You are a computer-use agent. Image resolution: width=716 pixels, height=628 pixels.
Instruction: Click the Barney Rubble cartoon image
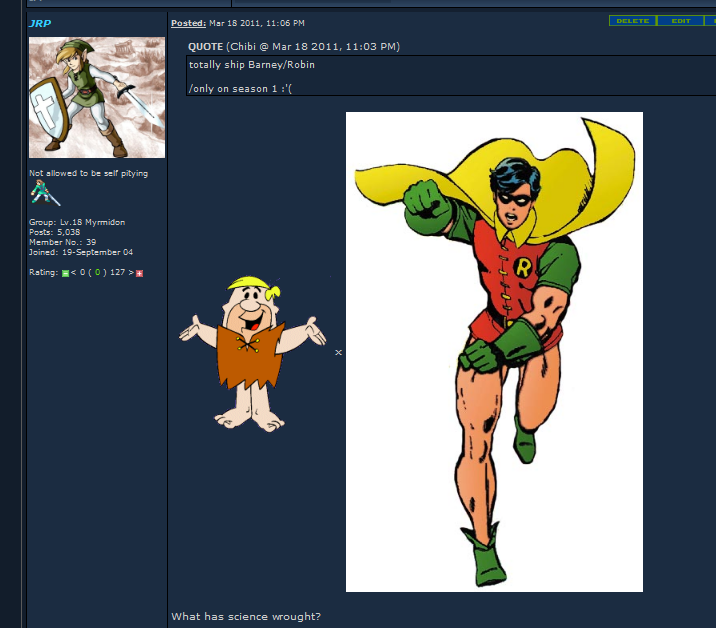point(253,354)
